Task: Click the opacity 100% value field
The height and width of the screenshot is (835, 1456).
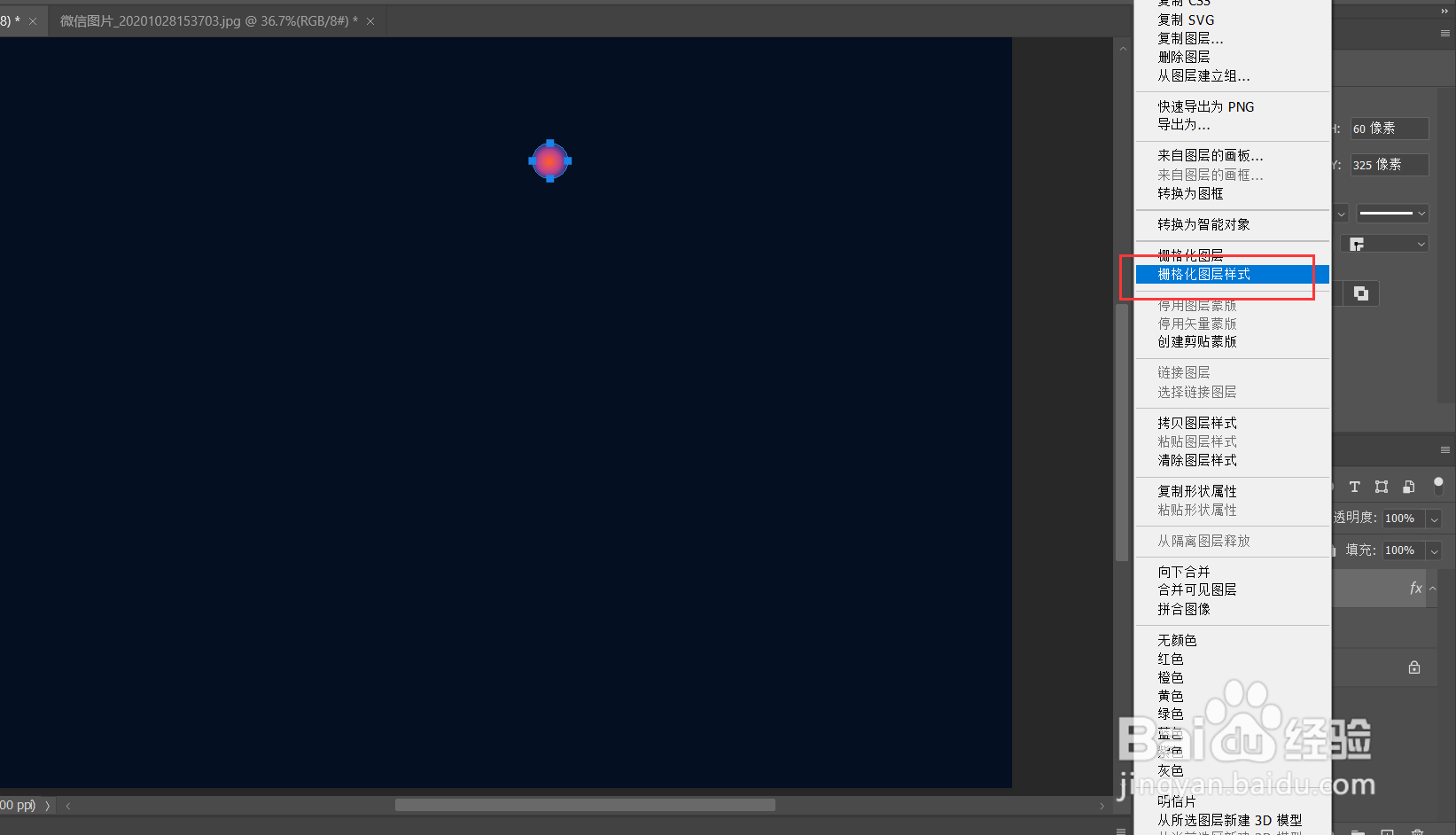Action: point(1404,519)
